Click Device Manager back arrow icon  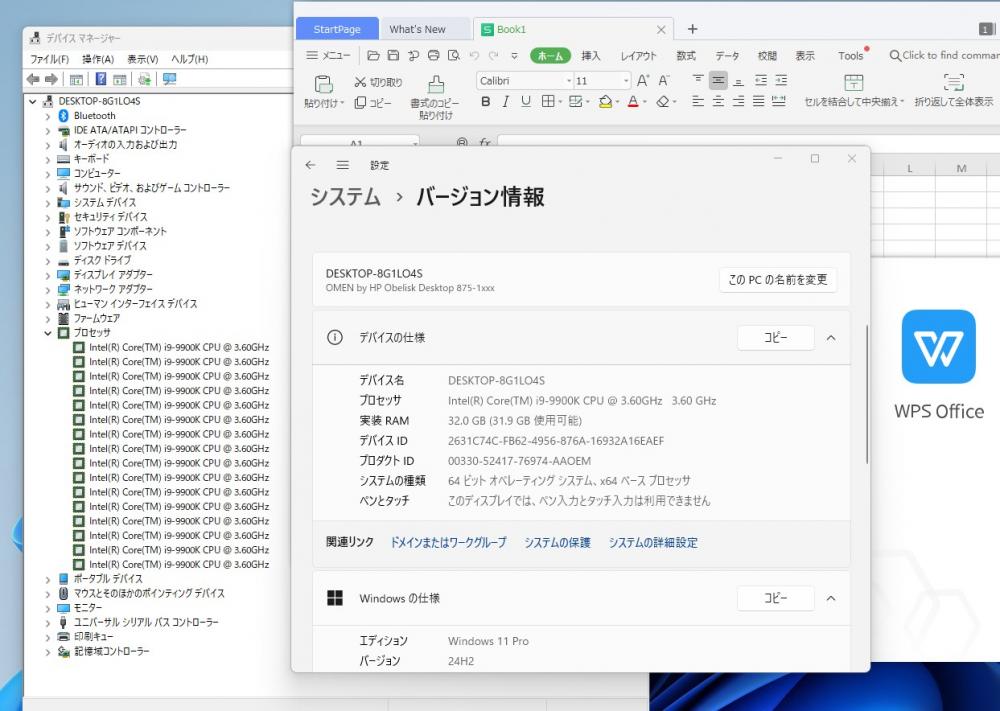pyautogui.click(x=33, y=79)
